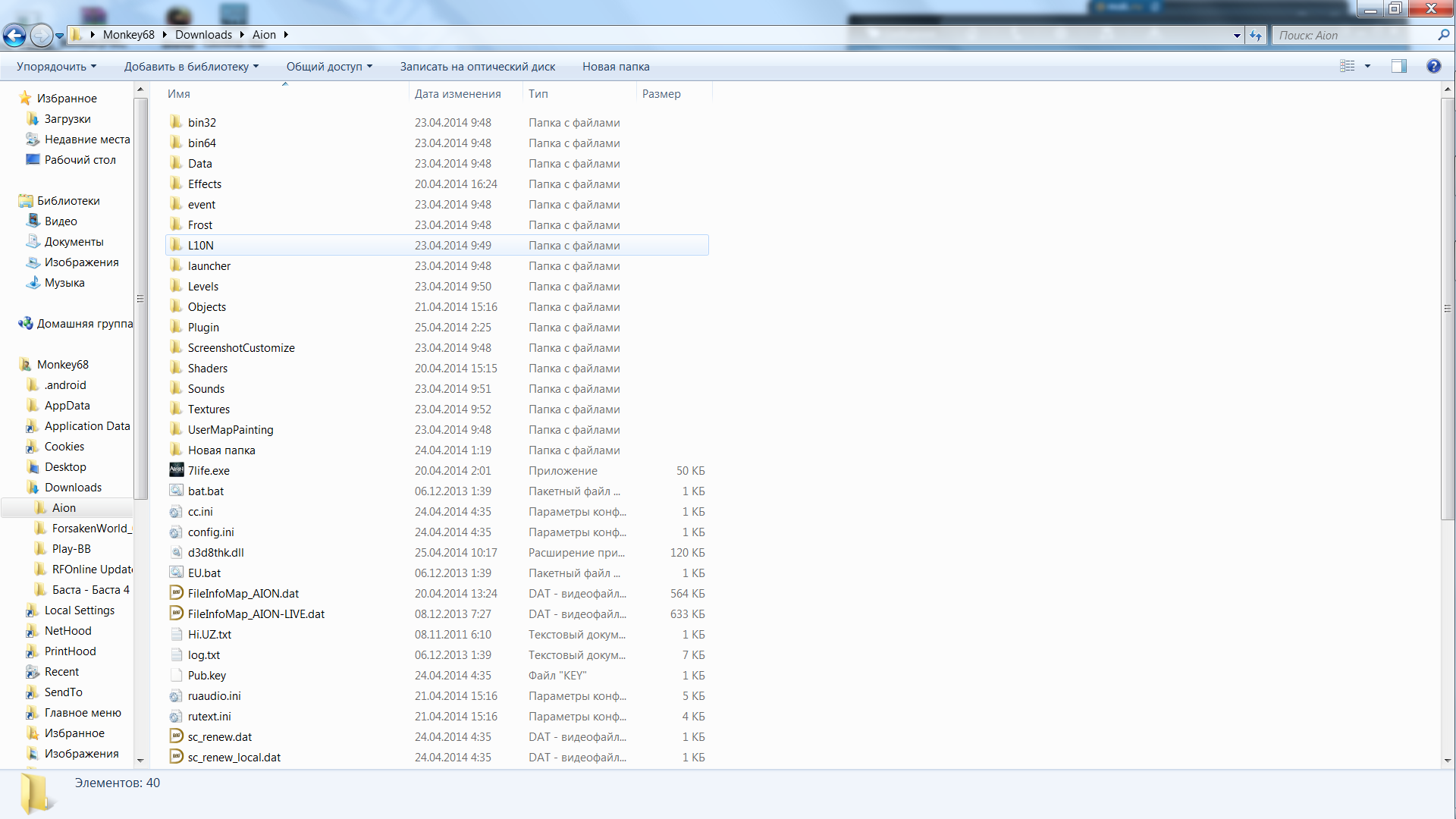This screenshot has height=819, width=1456.
Task: Open the 'Упорядочить' menu
Action: (57, 67)
